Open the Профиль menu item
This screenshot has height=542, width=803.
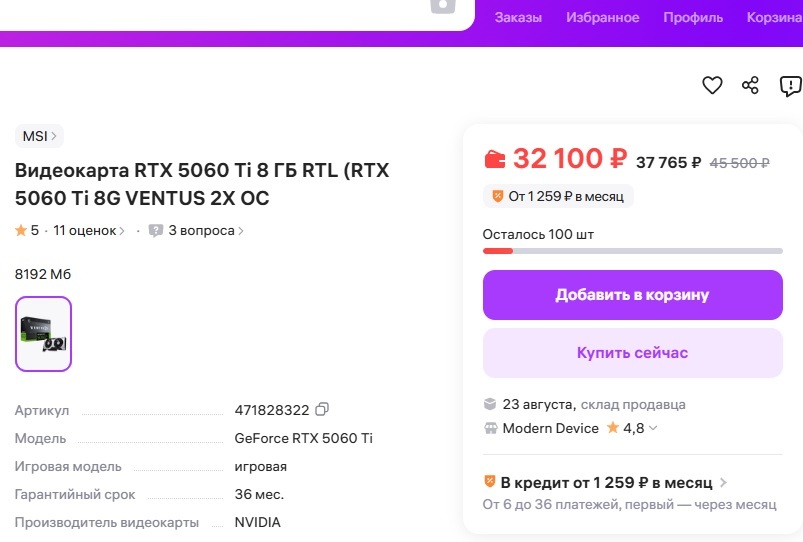coord(693,17)
